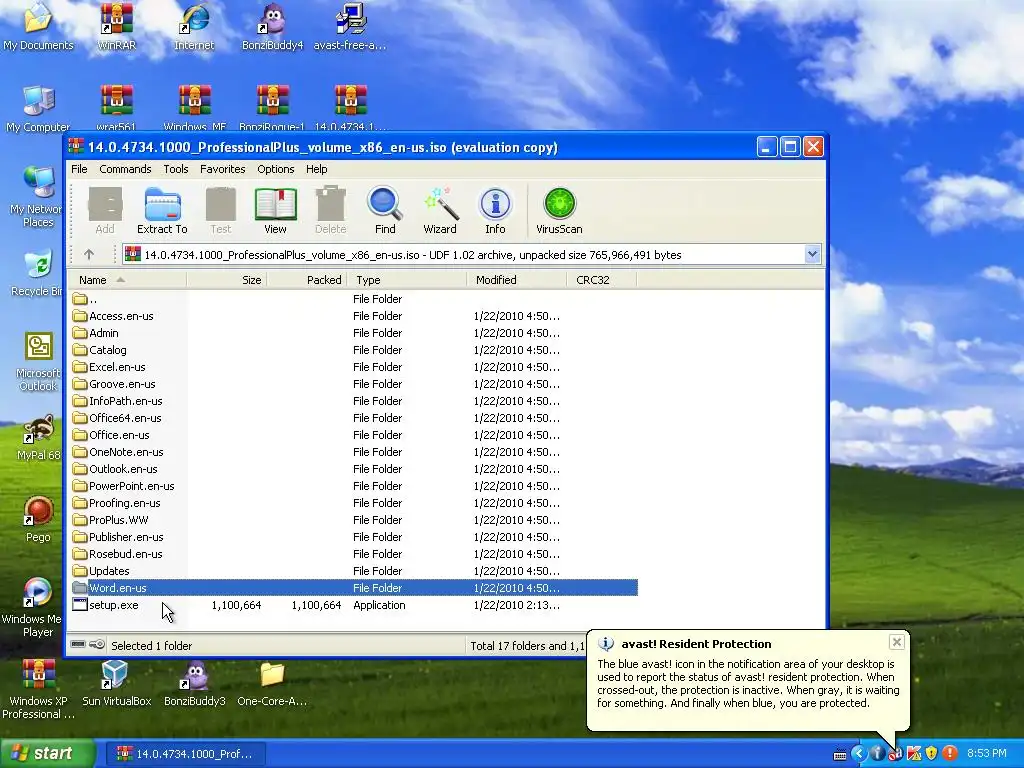Select the PowerPoint.en-us folder
1024x768 pixels.
click(x=353, y=486)
